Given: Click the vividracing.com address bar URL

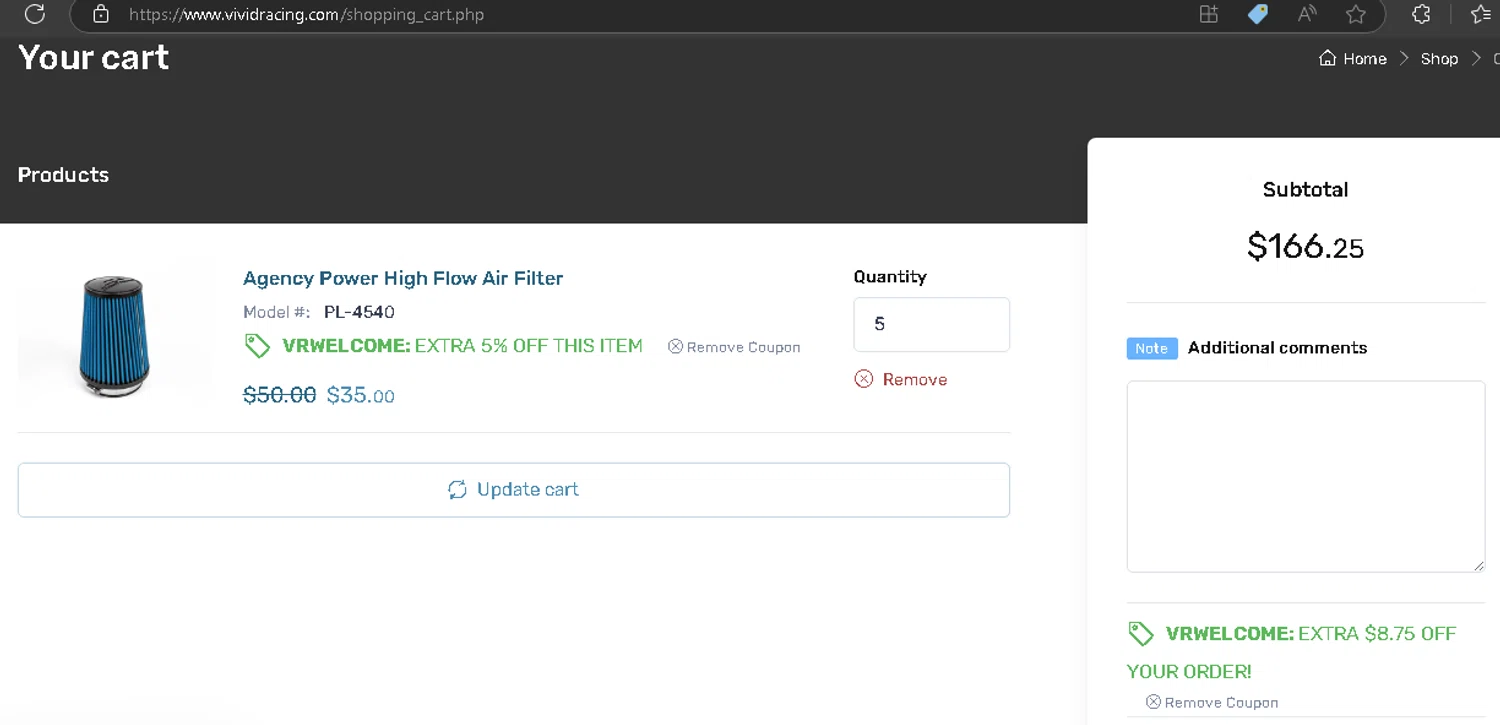Looking at the screenshot, I should click(x=306, y=15).
